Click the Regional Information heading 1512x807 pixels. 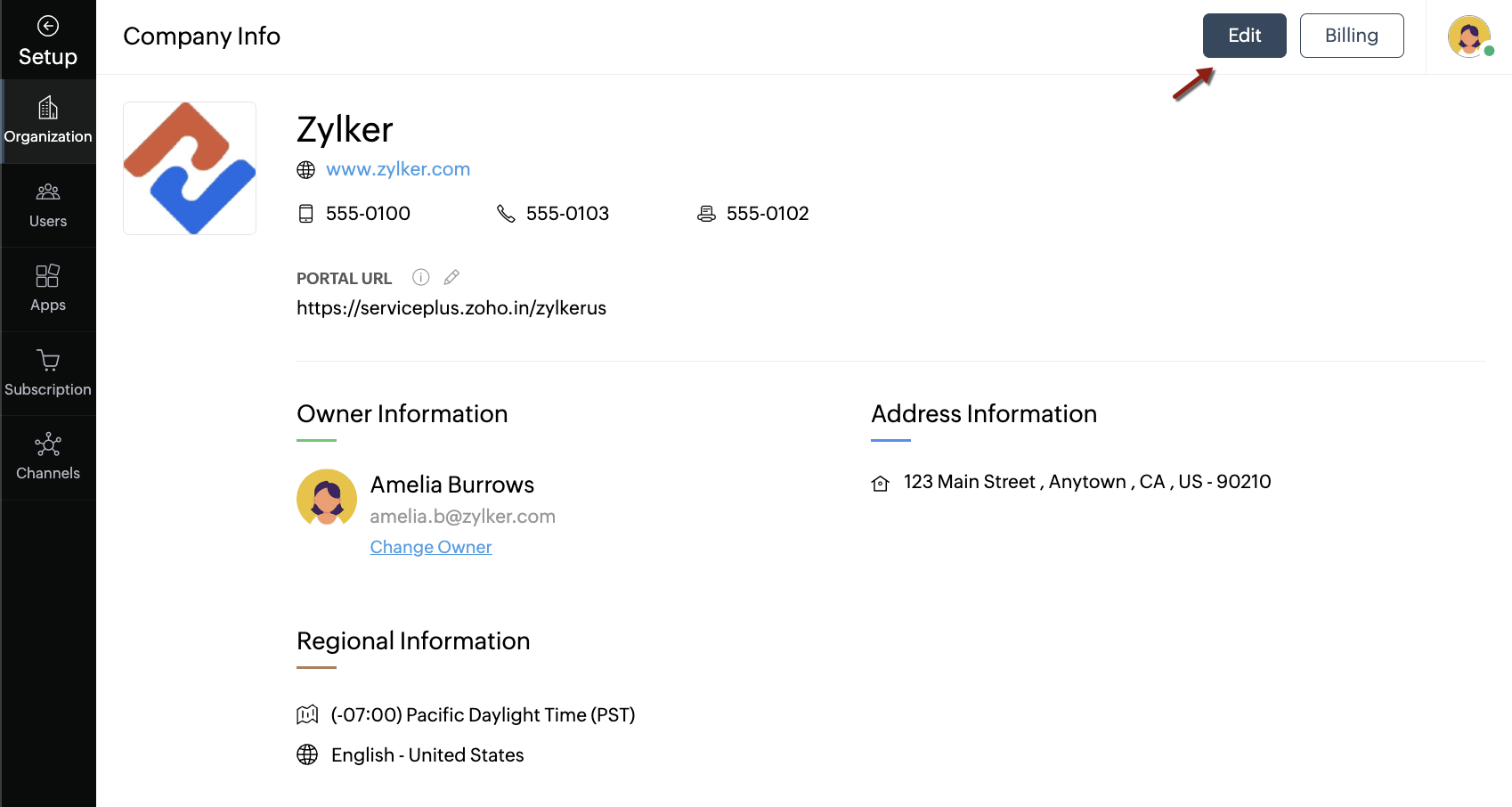coord(413,641)
